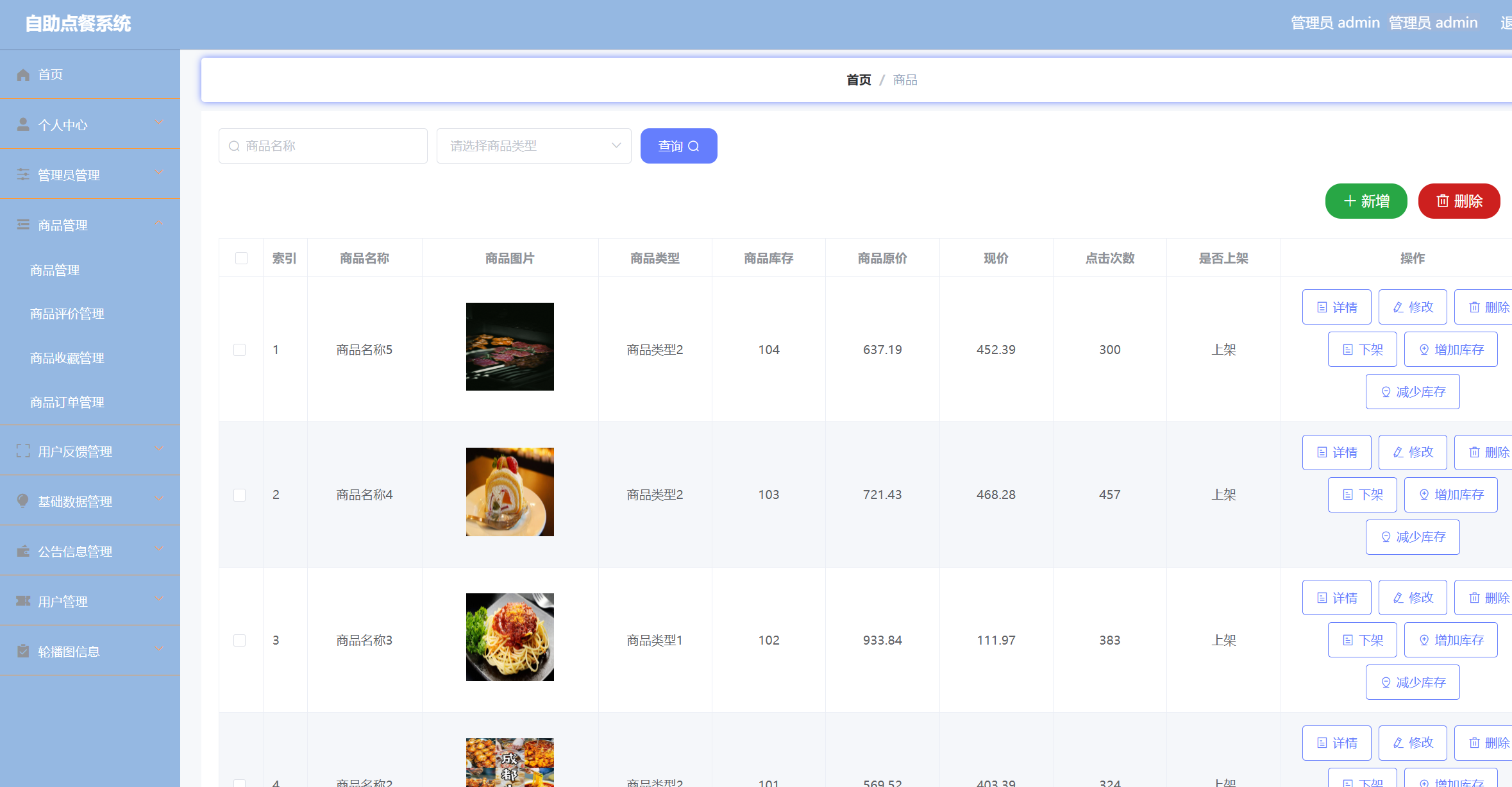Click the home icon beside 首页 in sidebar
The image size is (1512, 787).
tap(23, 74)
